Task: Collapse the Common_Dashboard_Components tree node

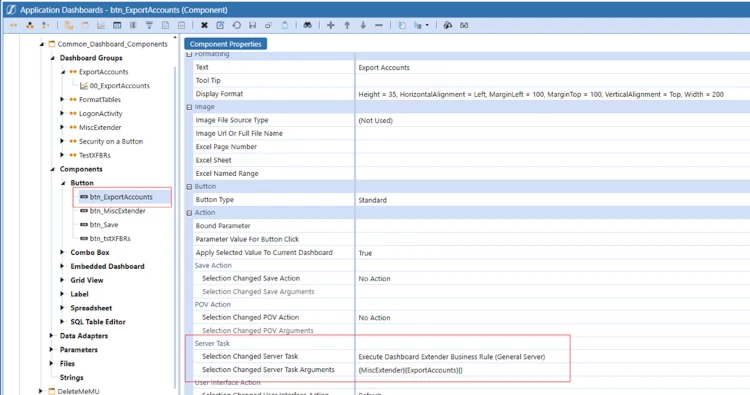Action: click(x=42, y=44)
